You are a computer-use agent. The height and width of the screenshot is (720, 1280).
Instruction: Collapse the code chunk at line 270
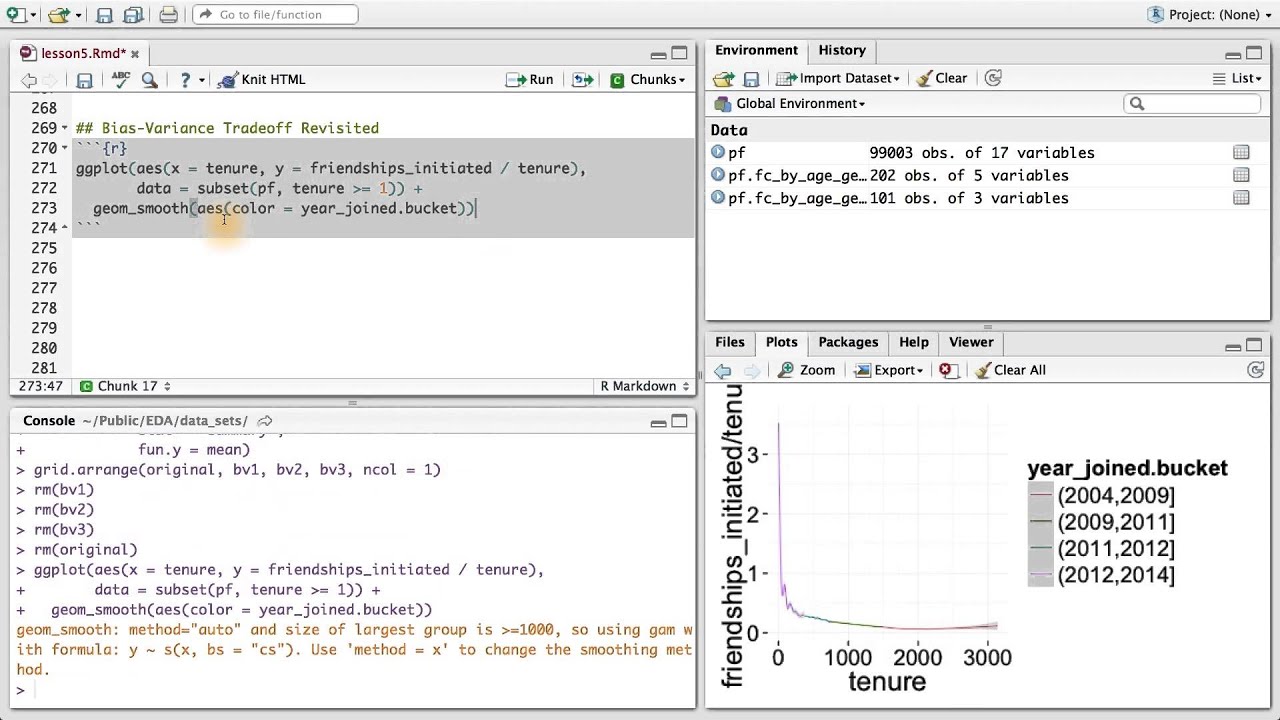(x=64, y=149)
